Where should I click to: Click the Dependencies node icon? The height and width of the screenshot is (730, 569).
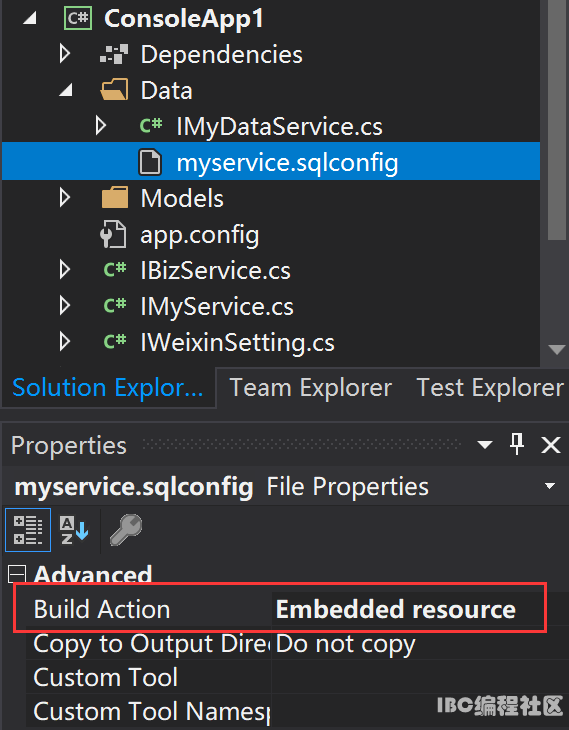114,54
